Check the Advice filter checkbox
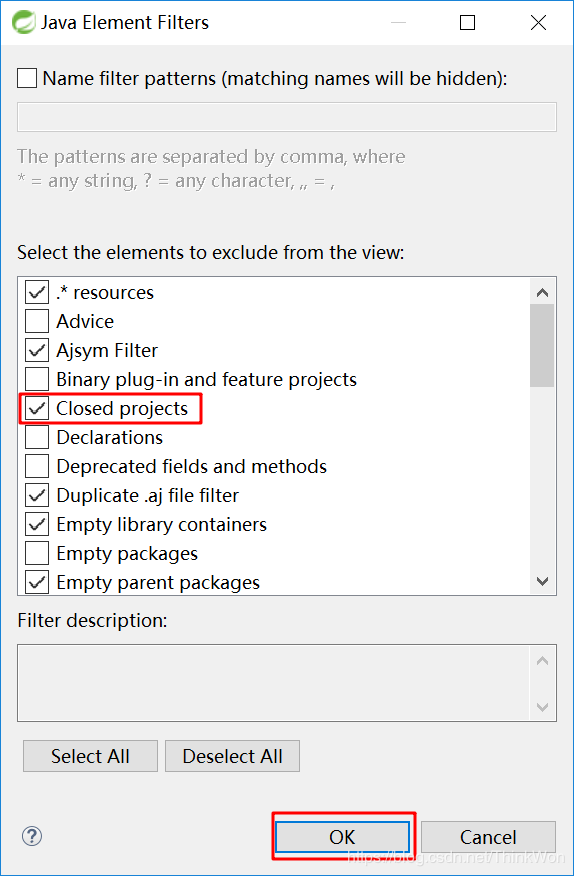This screenshot has width=574, height=876. (x=37, y=321)
